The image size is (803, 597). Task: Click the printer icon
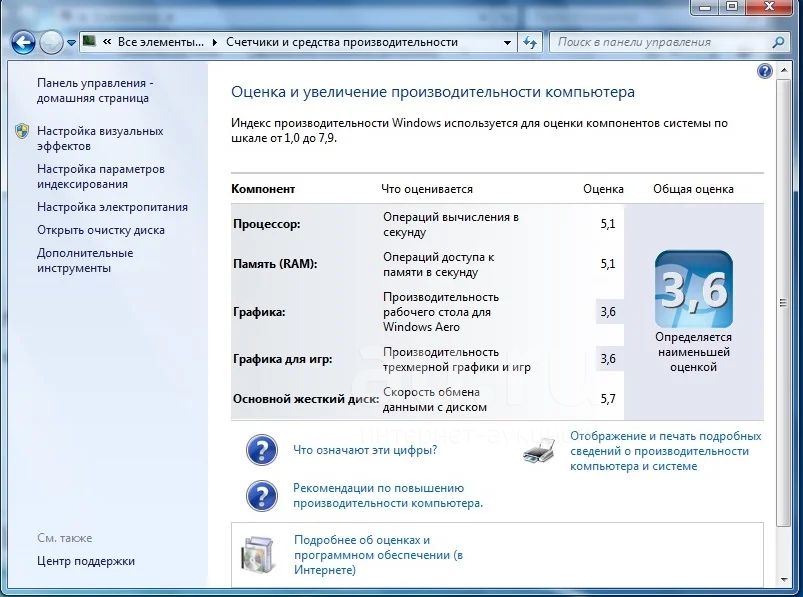click(x=539, y=451)
